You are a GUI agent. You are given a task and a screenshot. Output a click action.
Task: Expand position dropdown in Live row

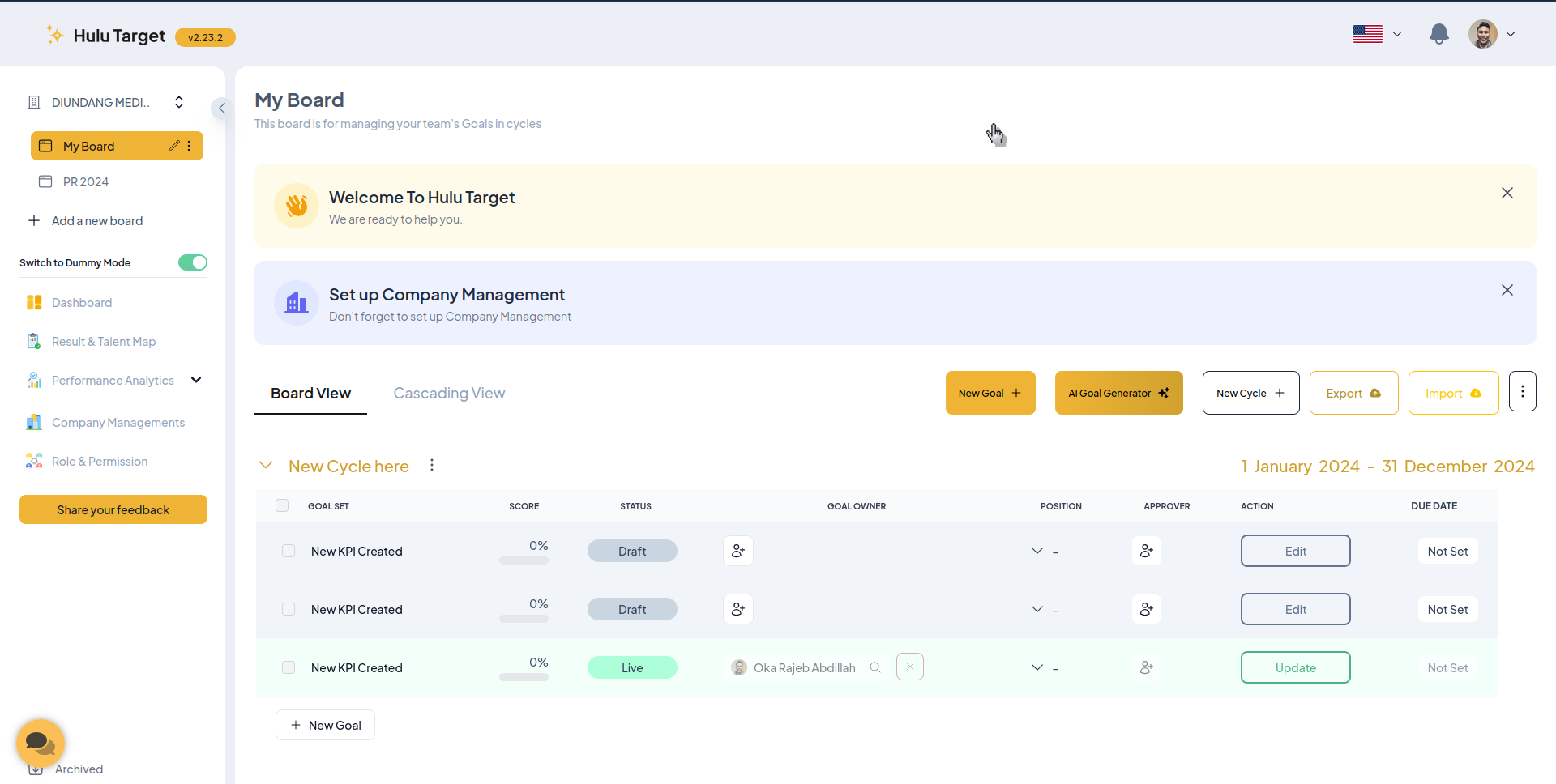tap(1037, 667)
